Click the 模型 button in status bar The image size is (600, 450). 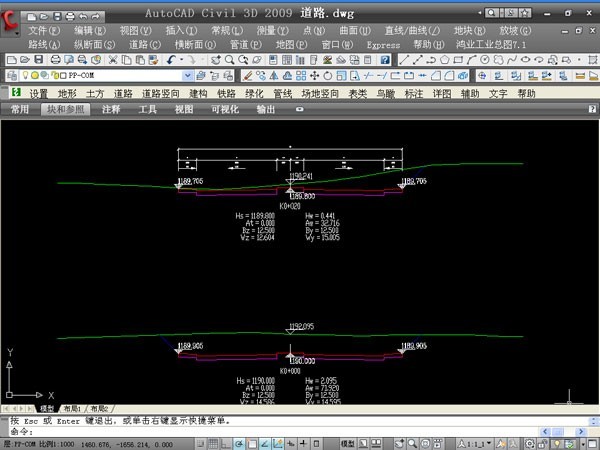point(347,444)
